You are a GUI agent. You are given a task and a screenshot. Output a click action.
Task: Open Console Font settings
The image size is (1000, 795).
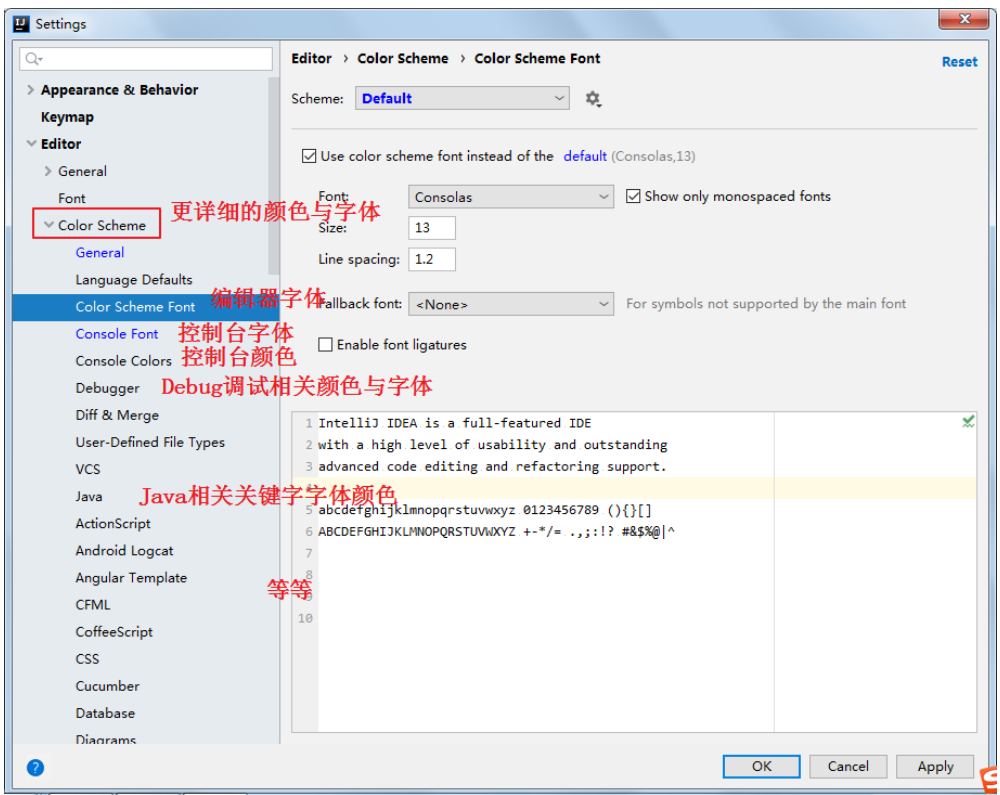117,334
